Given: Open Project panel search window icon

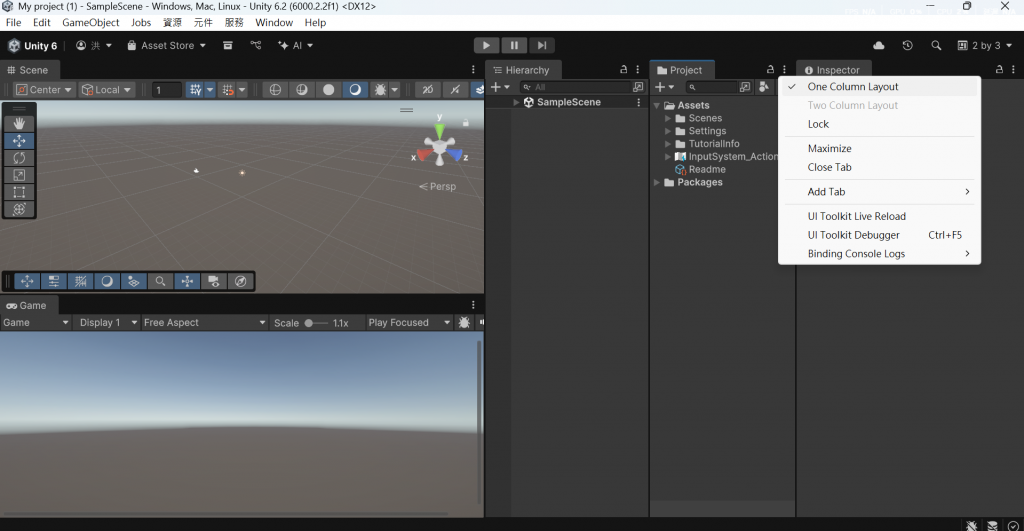Looking at the screenshot, I should click(x=744, y=87).
